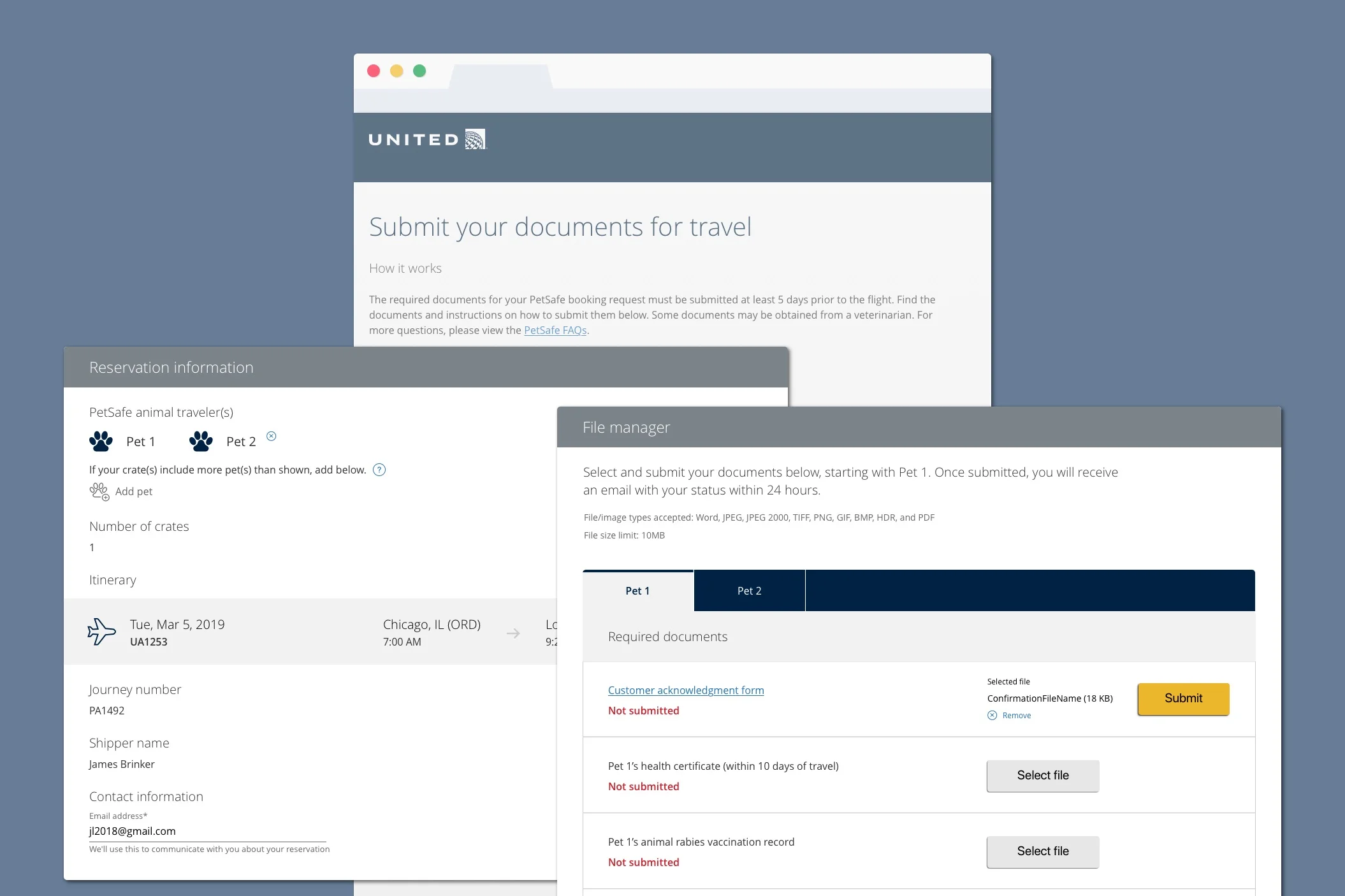Open the Customer acknowledgment form link

coord(685,690)
